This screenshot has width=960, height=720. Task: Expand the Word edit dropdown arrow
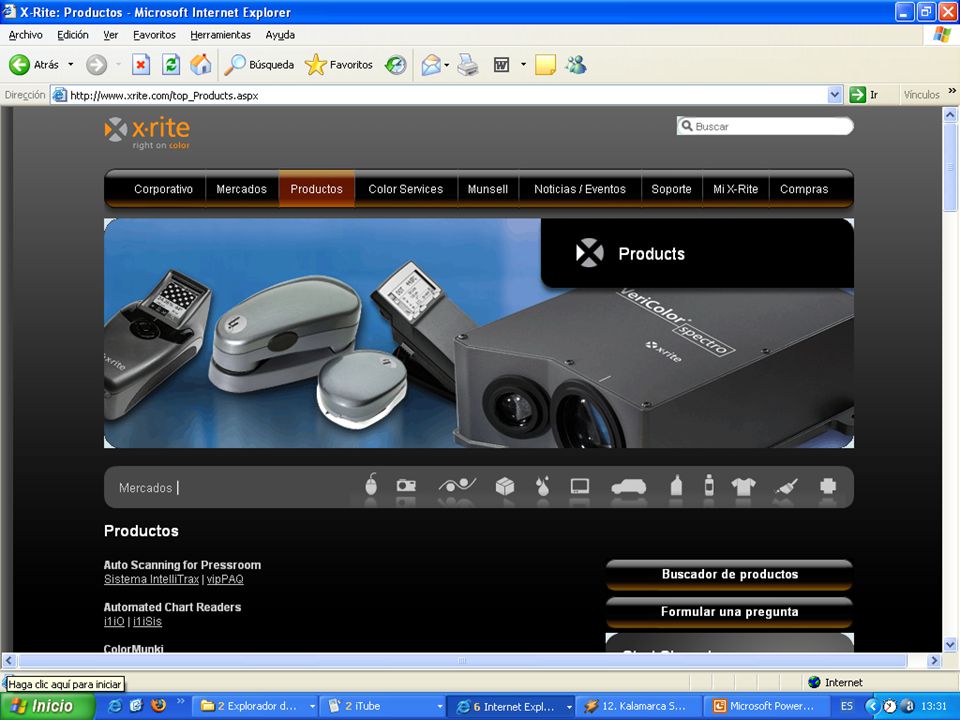[x=523, y=64]
